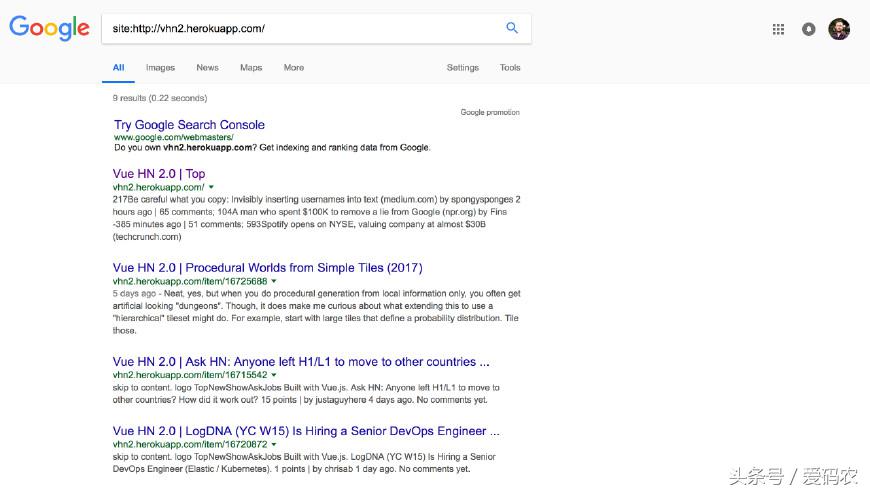Switch to the News tab
The image size is (870, 493).
click(x=208, y=68)
